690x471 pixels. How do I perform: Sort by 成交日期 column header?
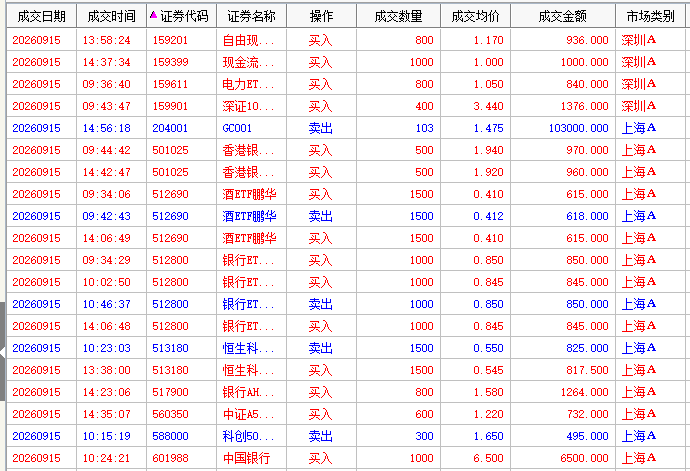[x=41, y=16]
